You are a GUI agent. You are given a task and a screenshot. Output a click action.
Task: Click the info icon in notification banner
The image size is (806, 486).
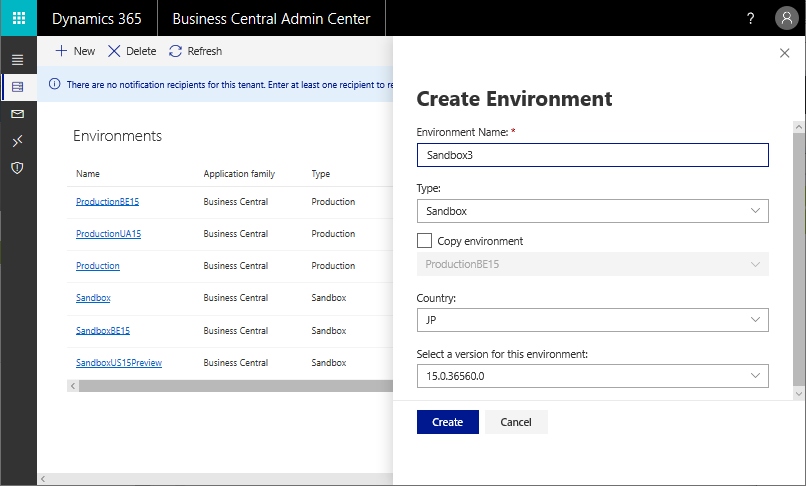pyautogui.click(x=54, y=84)
